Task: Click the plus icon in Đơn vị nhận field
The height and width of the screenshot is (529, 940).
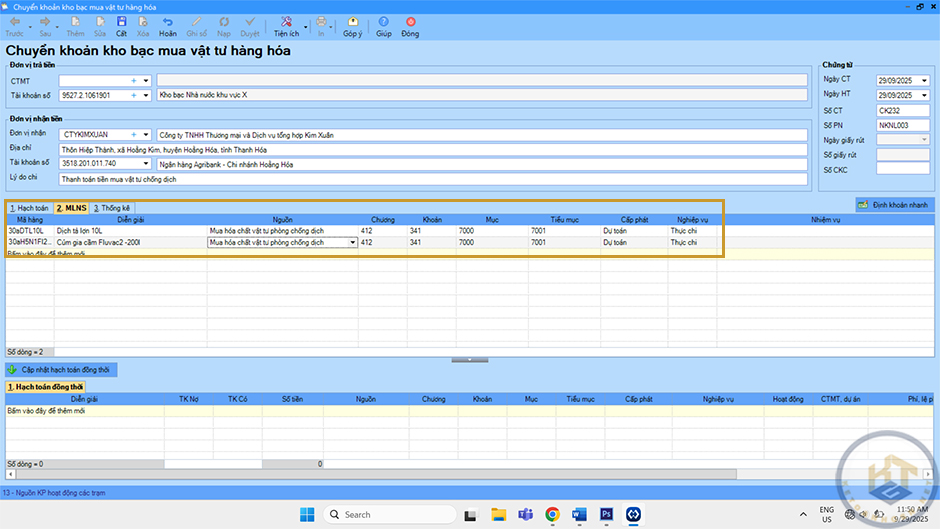Action: pyautogui.click(x=133, y=134)
